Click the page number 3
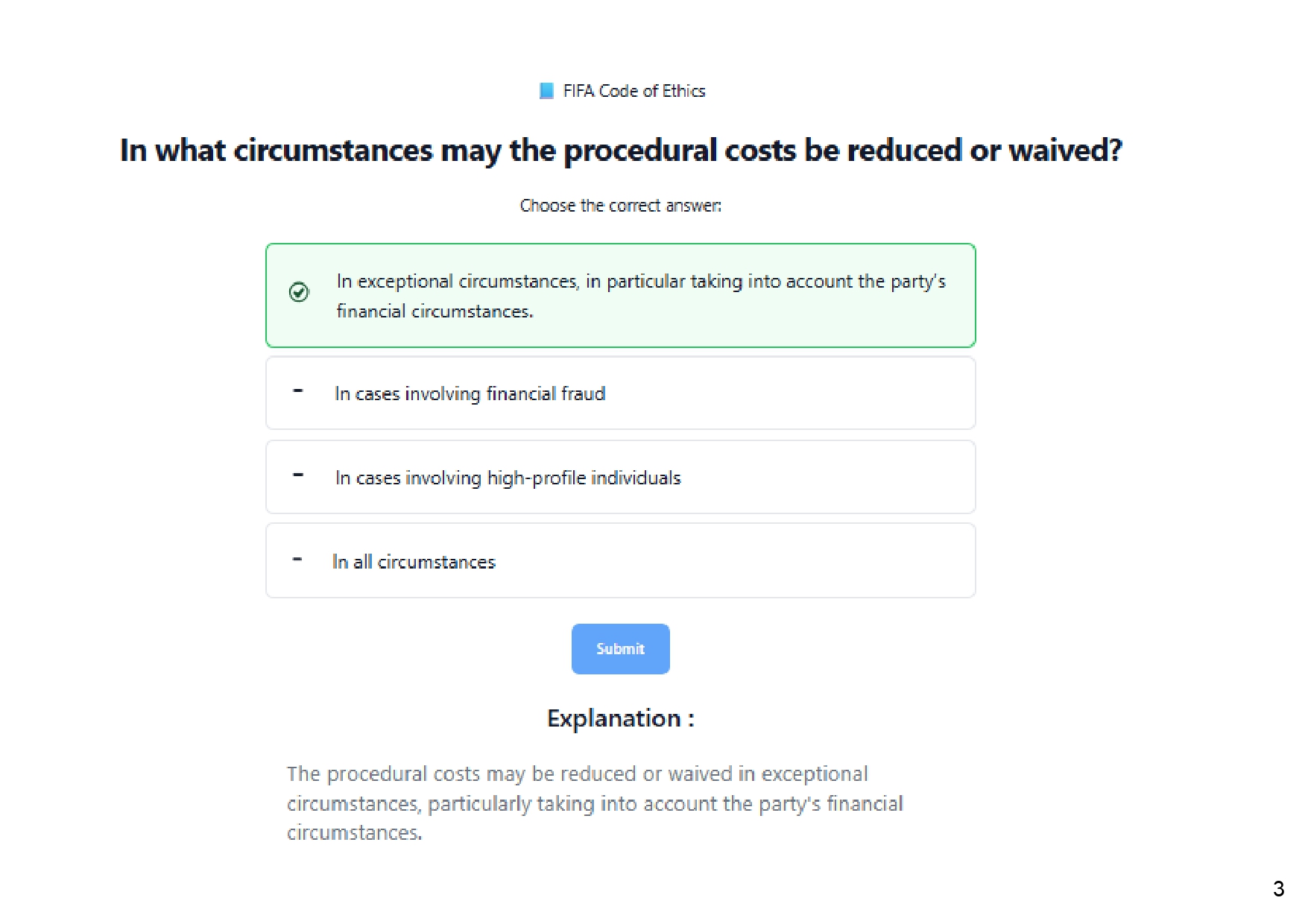 [1279, 889]
